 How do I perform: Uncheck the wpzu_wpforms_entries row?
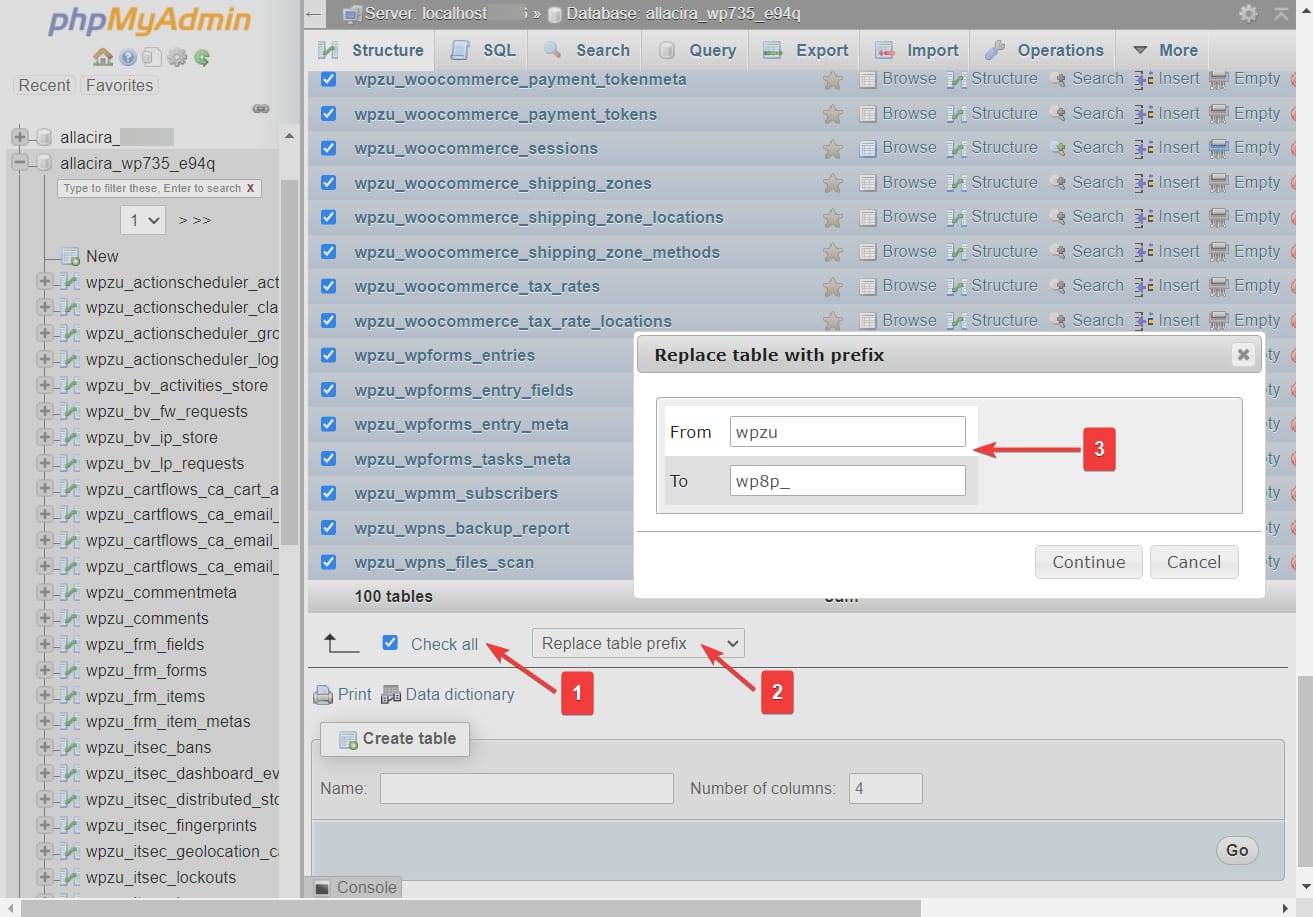coord(328,355)
